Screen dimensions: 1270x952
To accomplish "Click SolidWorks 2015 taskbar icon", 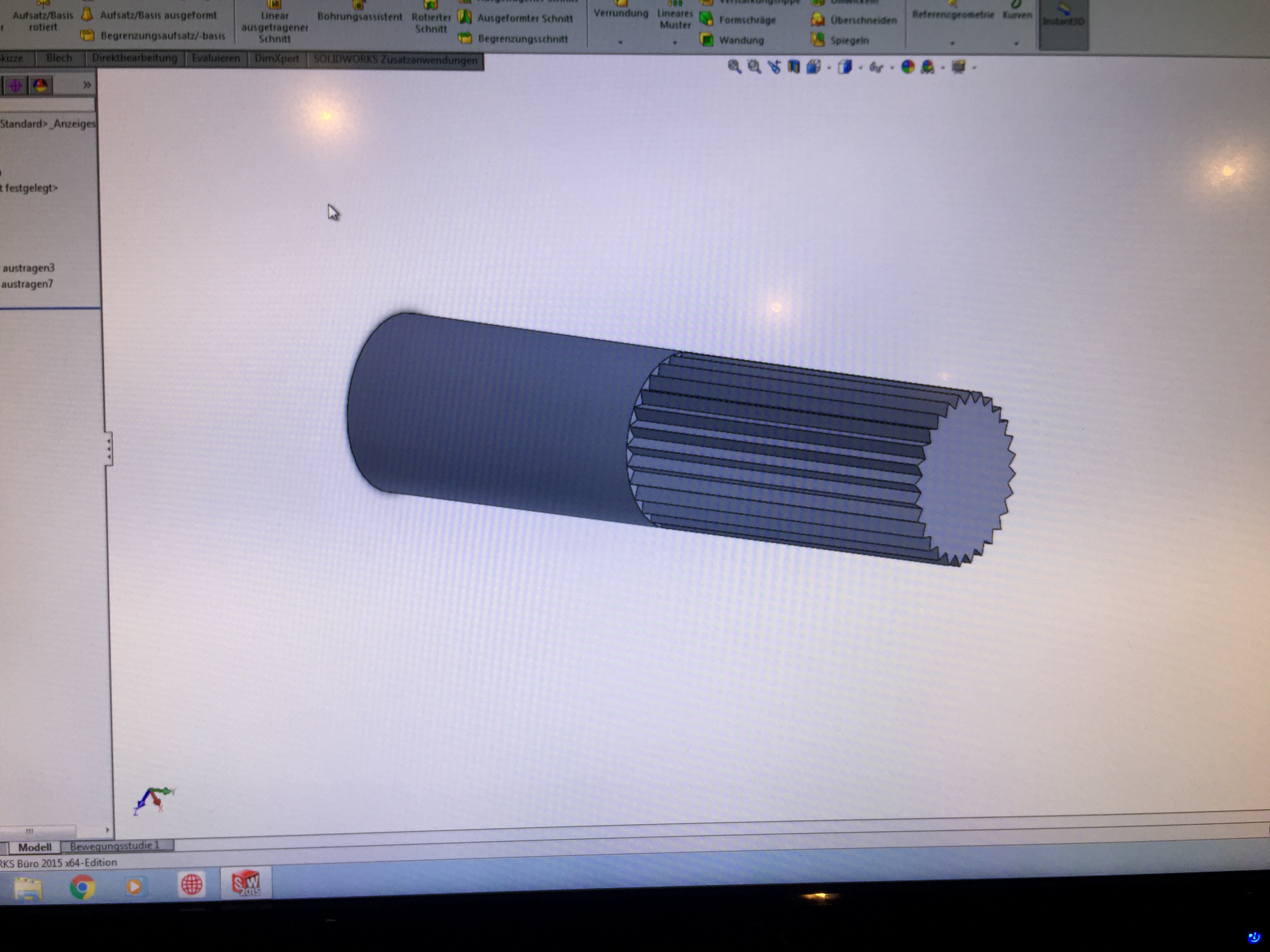I will (246, 884).
